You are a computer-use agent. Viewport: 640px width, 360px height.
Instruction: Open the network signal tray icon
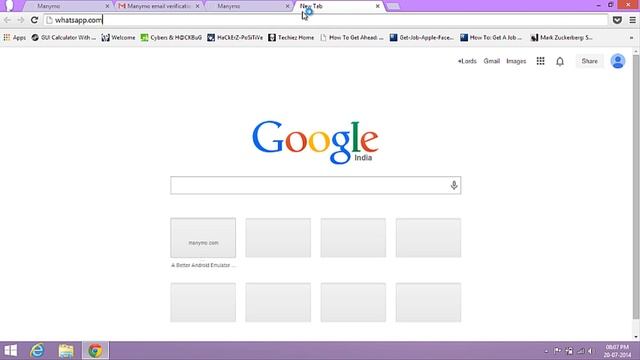(x=580, y=351)
